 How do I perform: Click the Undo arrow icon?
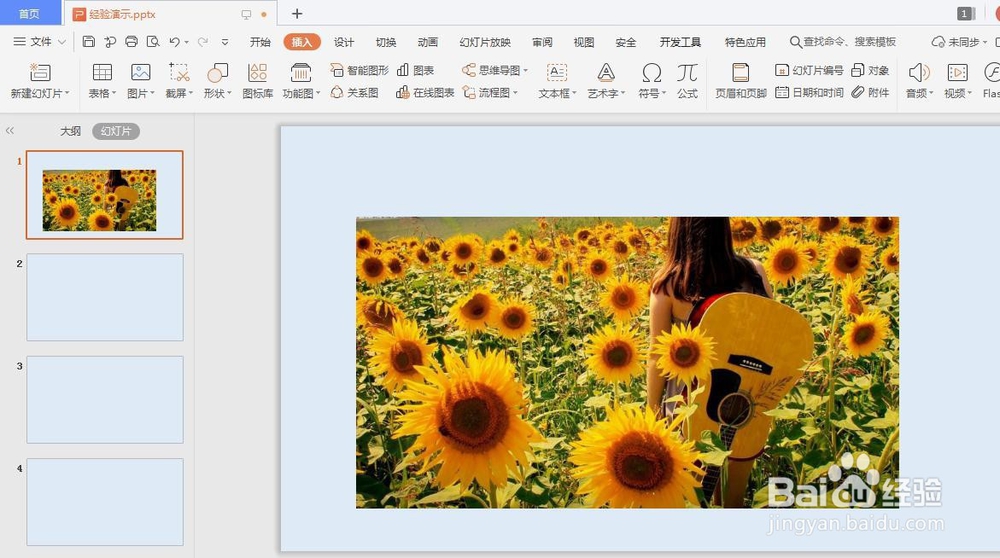[x=174, y=41]
